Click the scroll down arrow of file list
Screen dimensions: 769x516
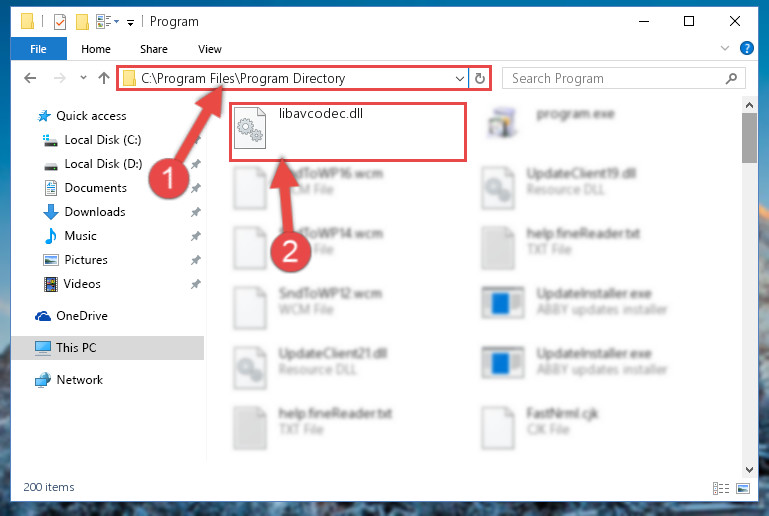pos(749,469)
